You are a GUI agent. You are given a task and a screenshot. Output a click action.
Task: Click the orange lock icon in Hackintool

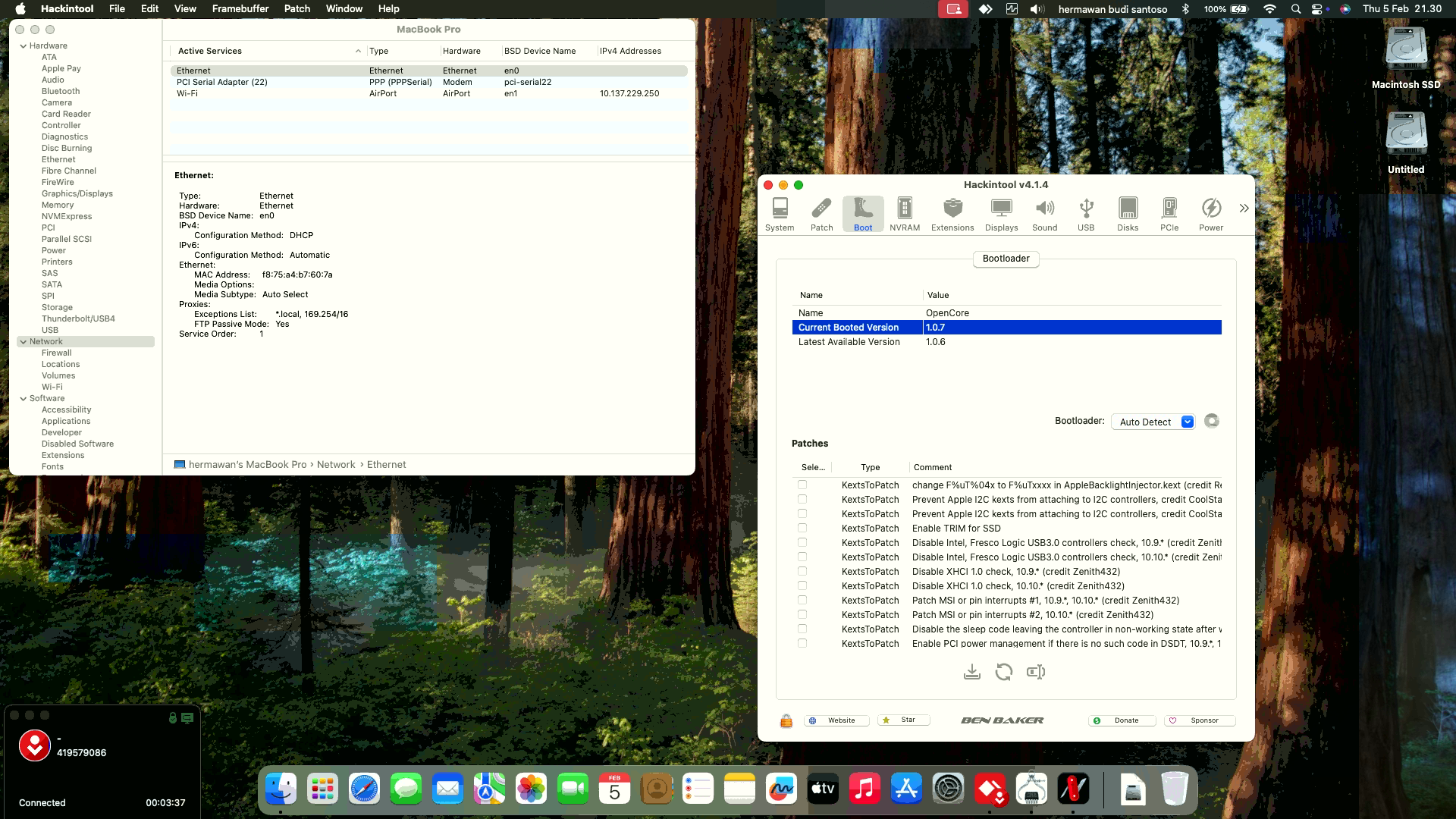[786, 720]
